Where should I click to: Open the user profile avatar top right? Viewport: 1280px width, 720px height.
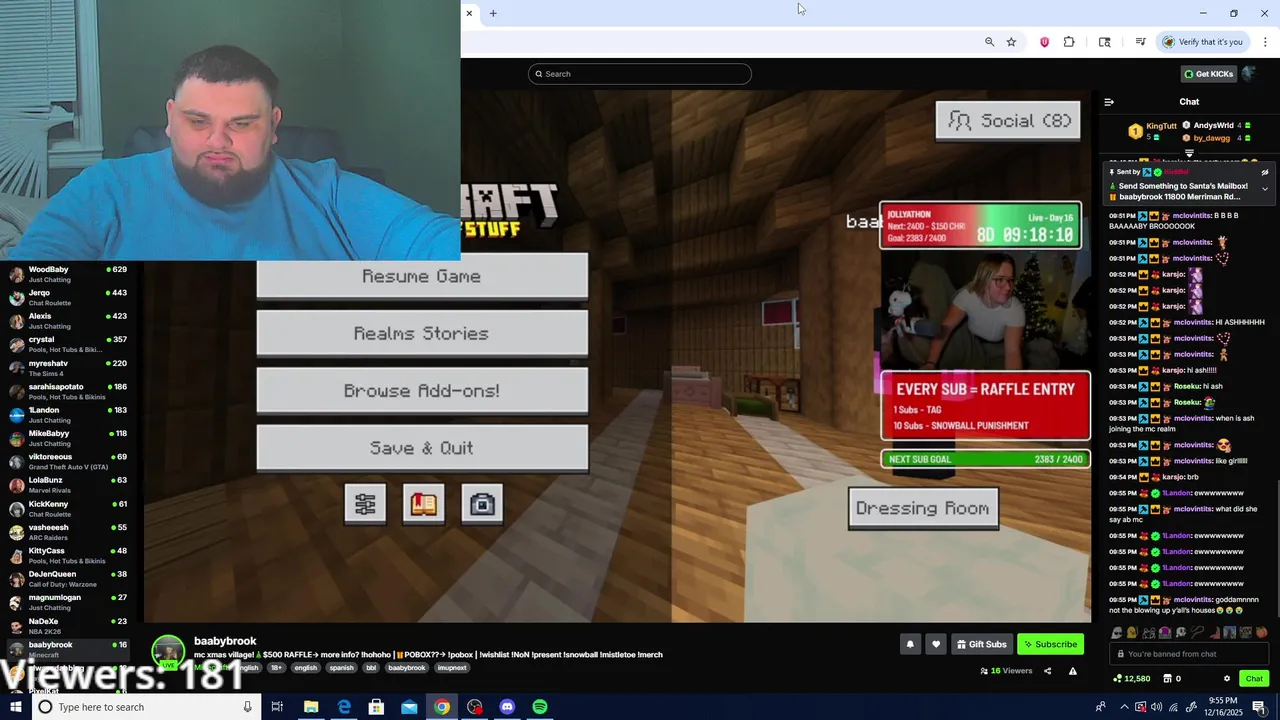pos(1249,73)
